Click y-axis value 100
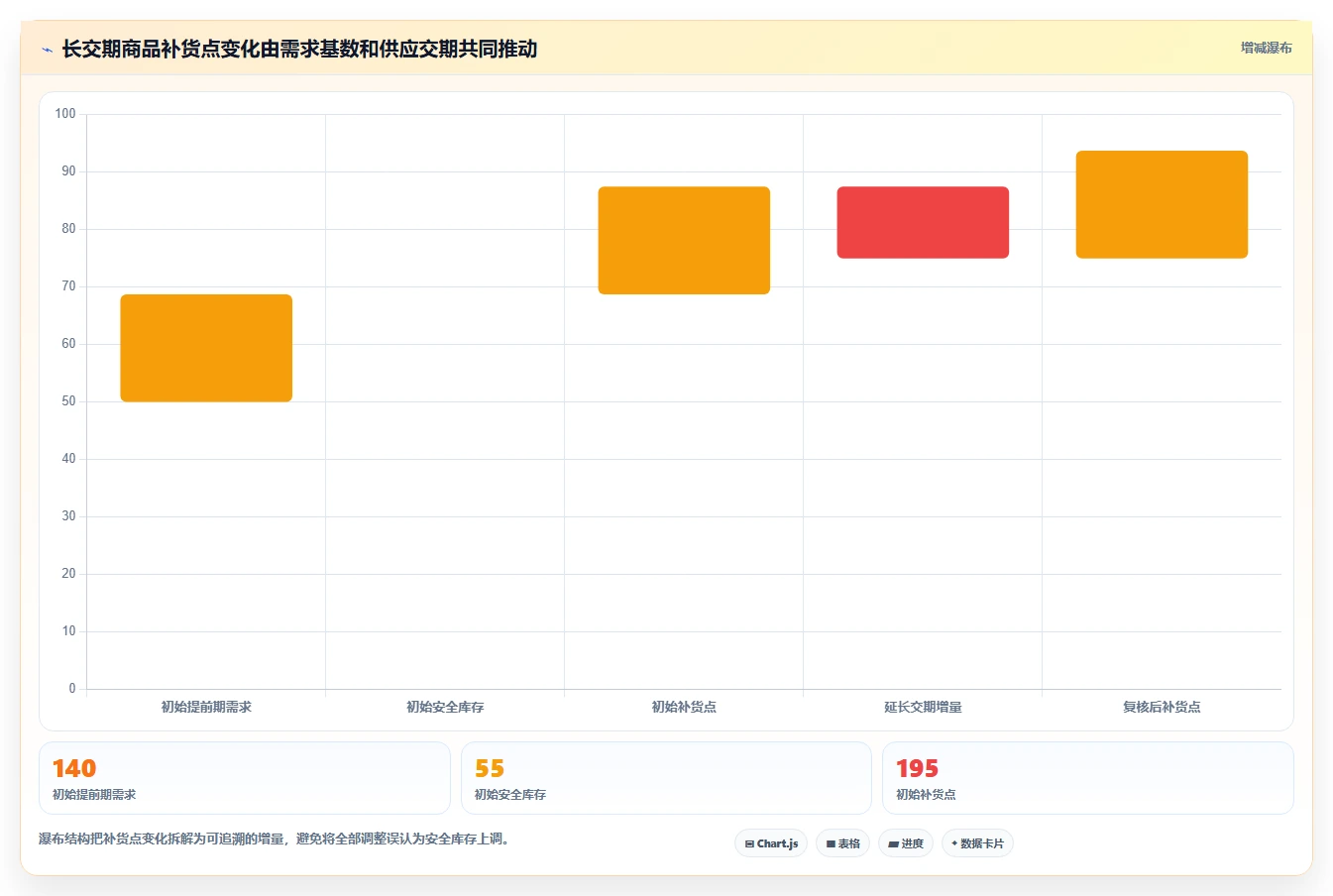1333x896 pixels. click(65, 114)
